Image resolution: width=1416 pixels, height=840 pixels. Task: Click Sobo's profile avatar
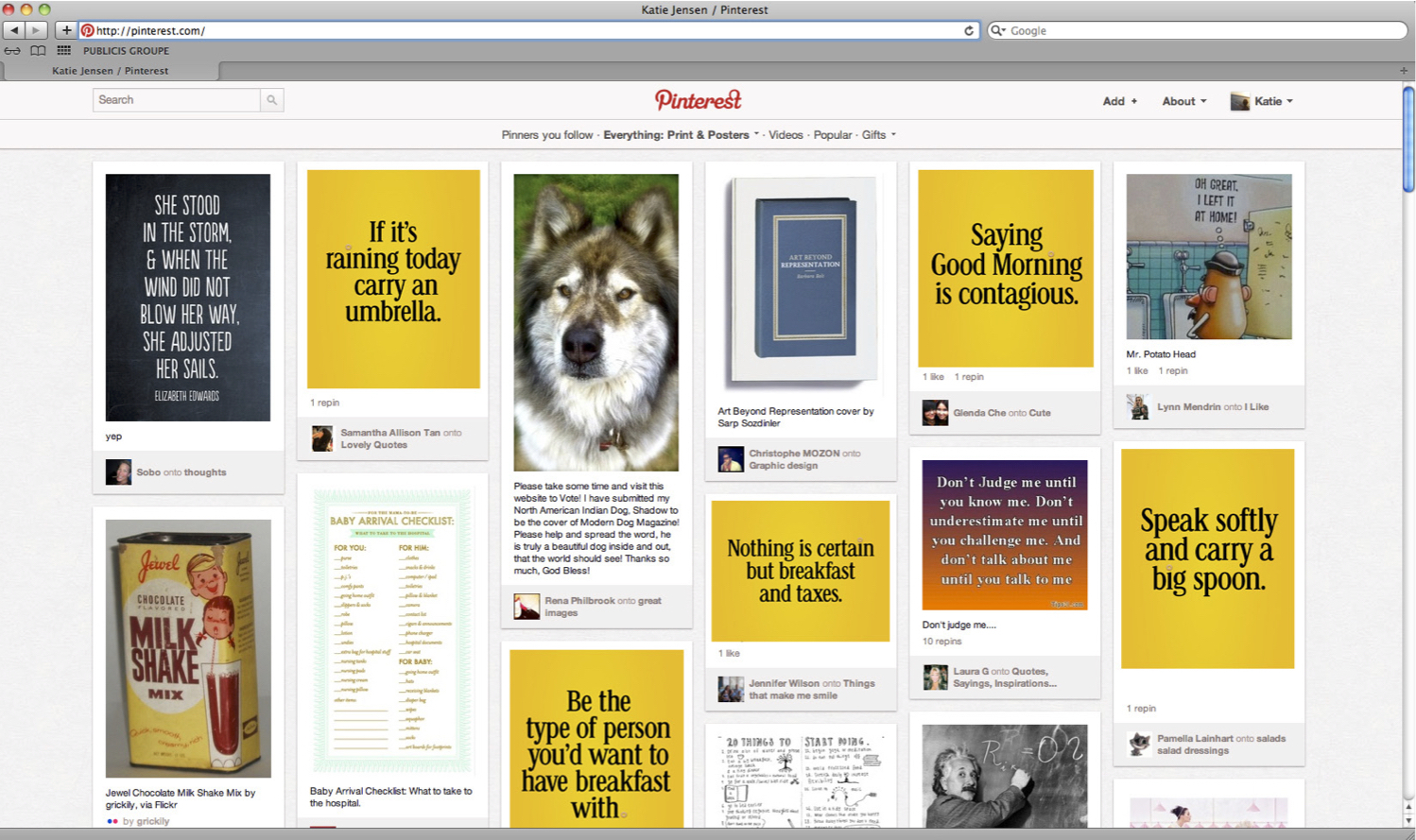118,471
